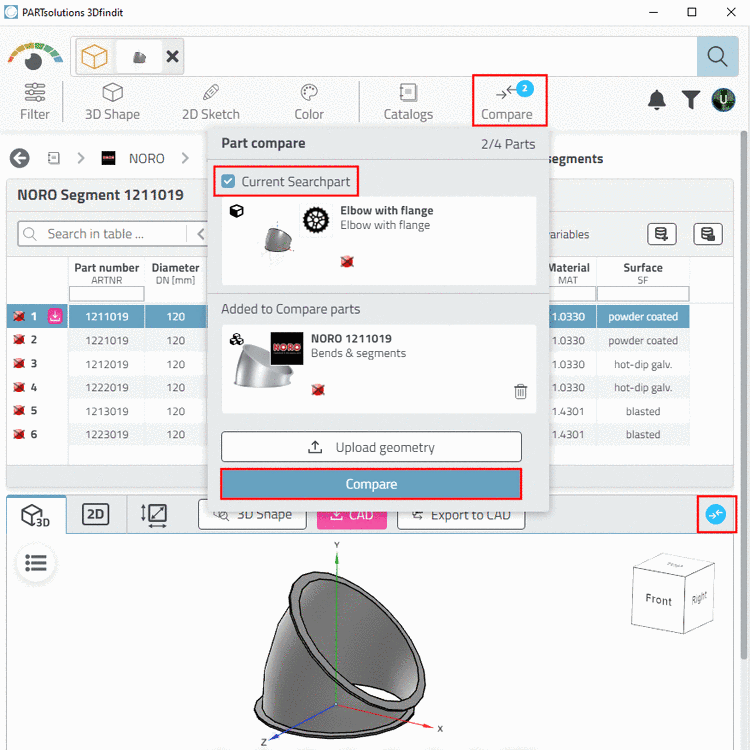The height and width of the screenshot is (750, 750).
Task: Select the Elbow with flange search part
Action: [x=378, y=241]
